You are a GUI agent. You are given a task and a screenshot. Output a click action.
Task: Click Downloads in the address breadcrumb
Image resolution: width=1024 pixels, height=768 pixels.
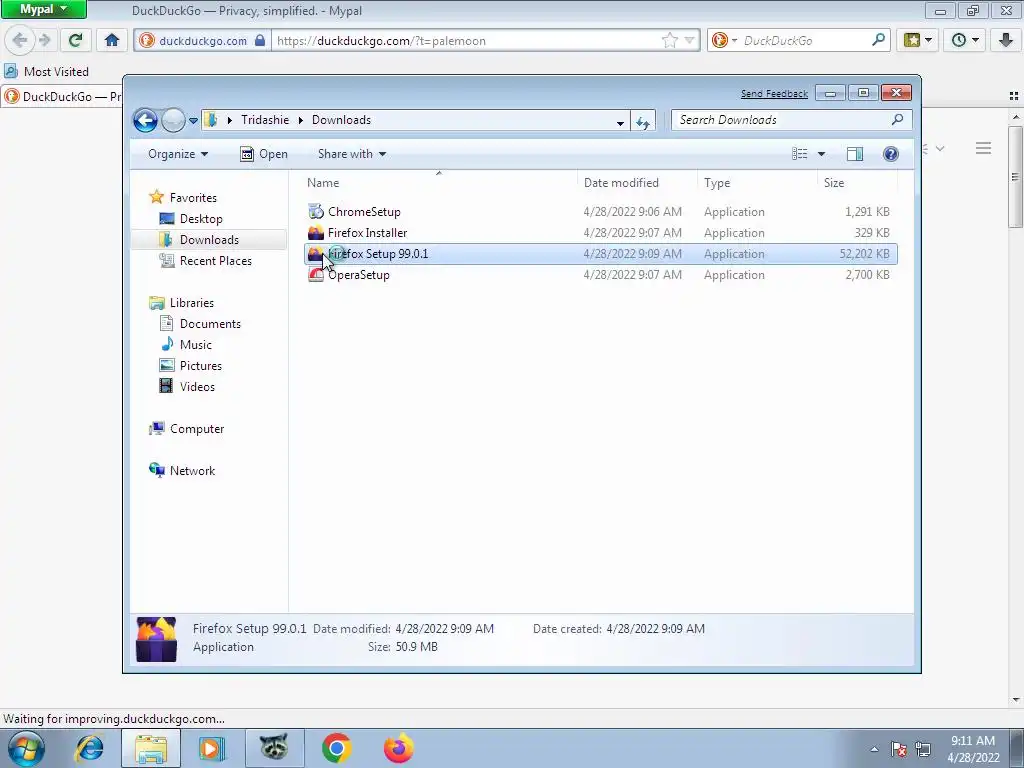pyautogui.click(x=342, y=120)
